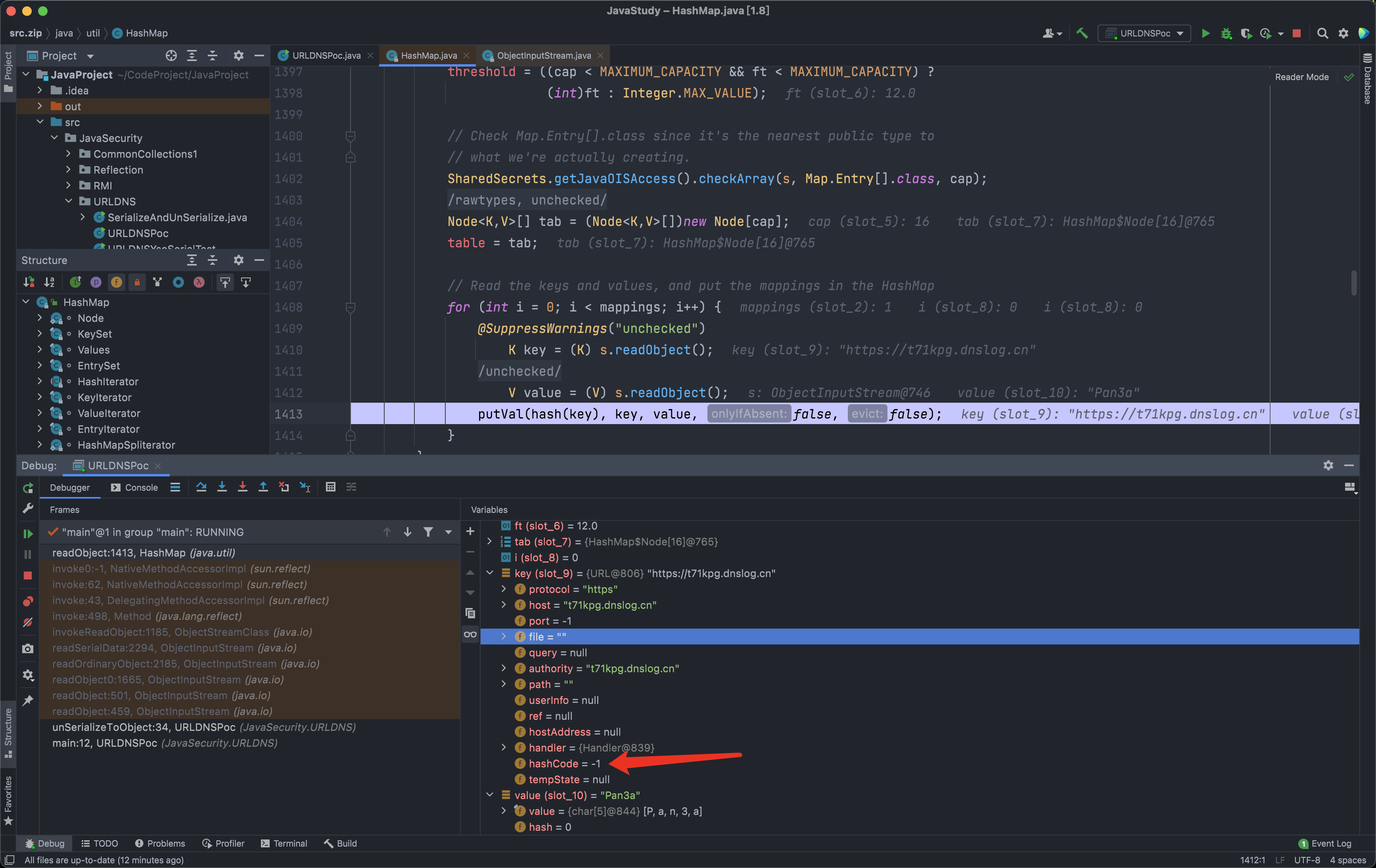Collapse all in Project panel toolbar
The width and height of the screenshot is (1376, 868).
click(x=213, y=55)
